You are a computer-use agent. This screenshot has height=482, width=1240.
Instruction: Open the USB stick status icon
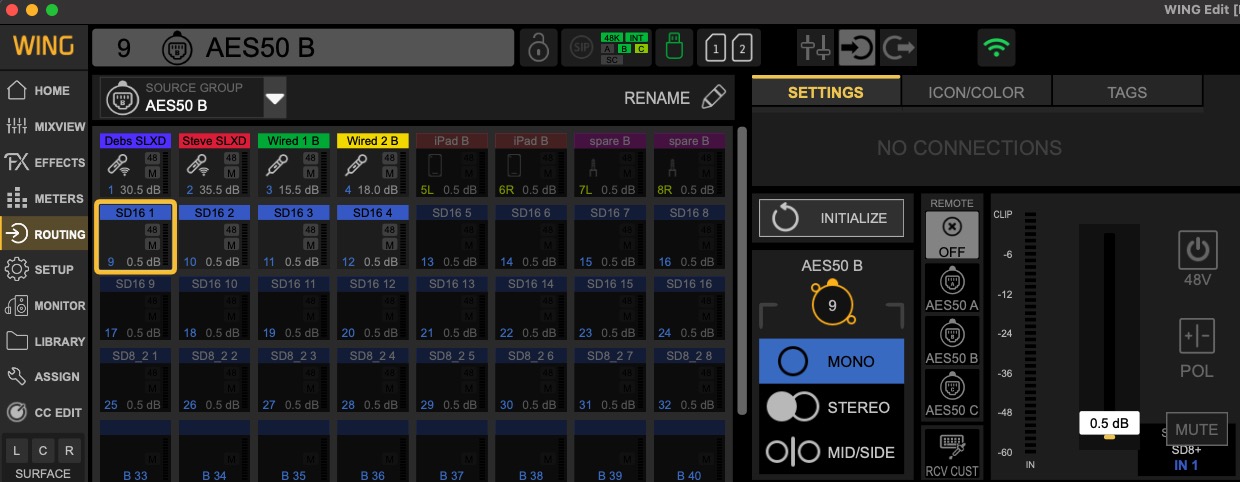click(x=674, y=47)
